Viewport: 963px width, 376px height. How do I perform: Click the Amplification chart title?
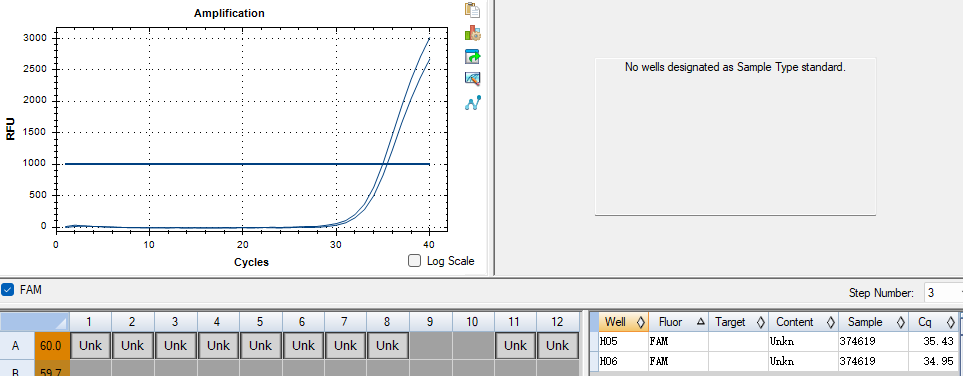click(x=229, y=13)
